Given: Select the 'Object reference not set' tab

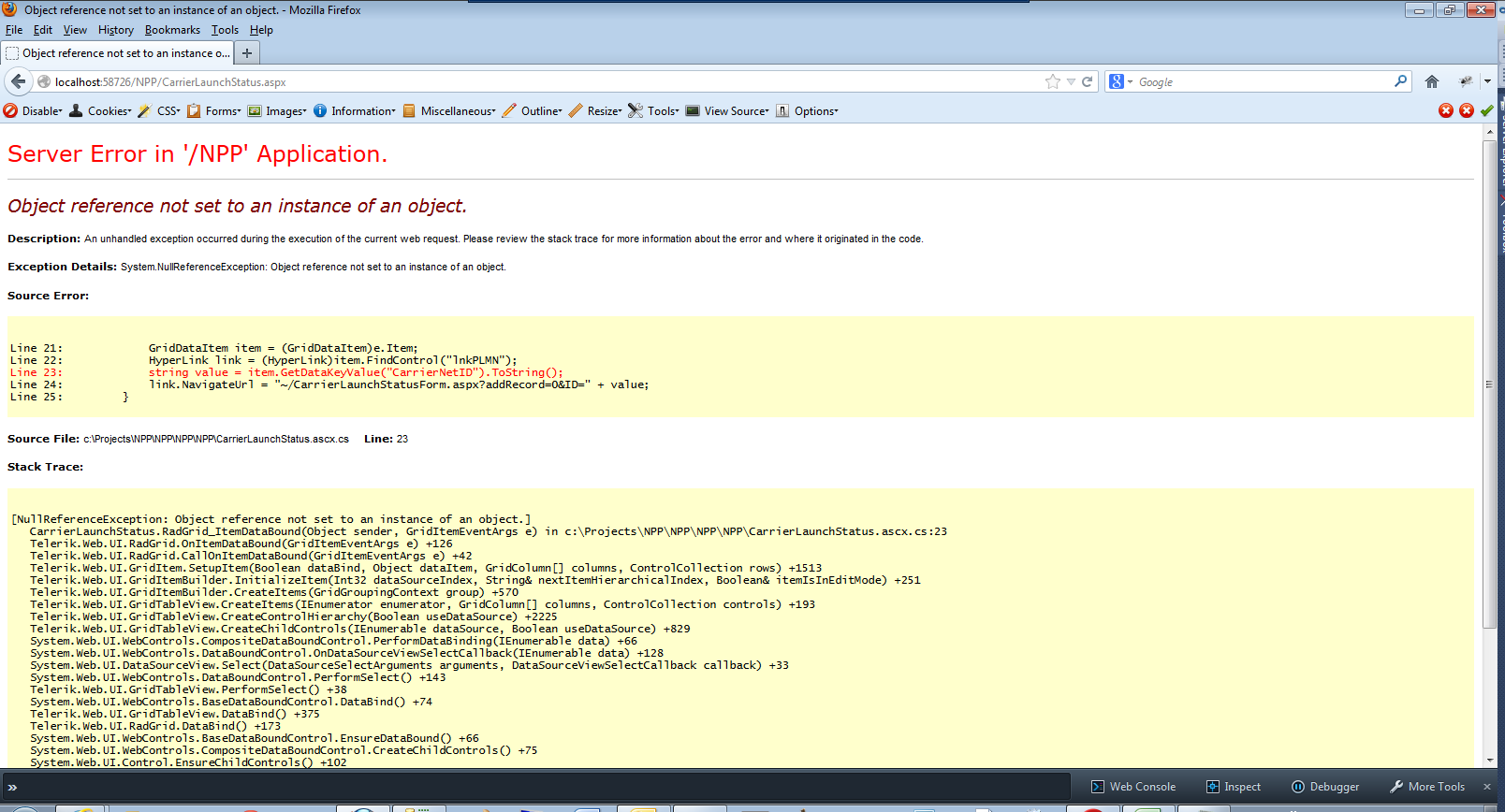Looking at the screenshot, I should point(117,53).
